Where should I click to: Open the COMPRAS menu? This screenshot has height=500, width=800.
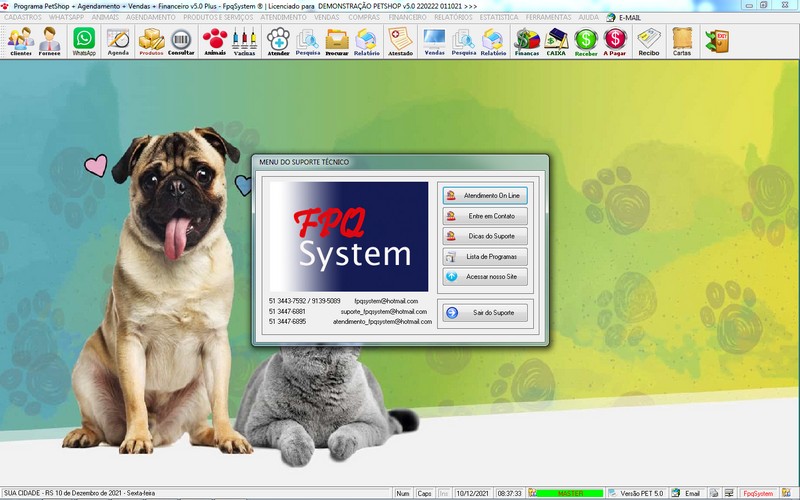(x=364, y=17)
